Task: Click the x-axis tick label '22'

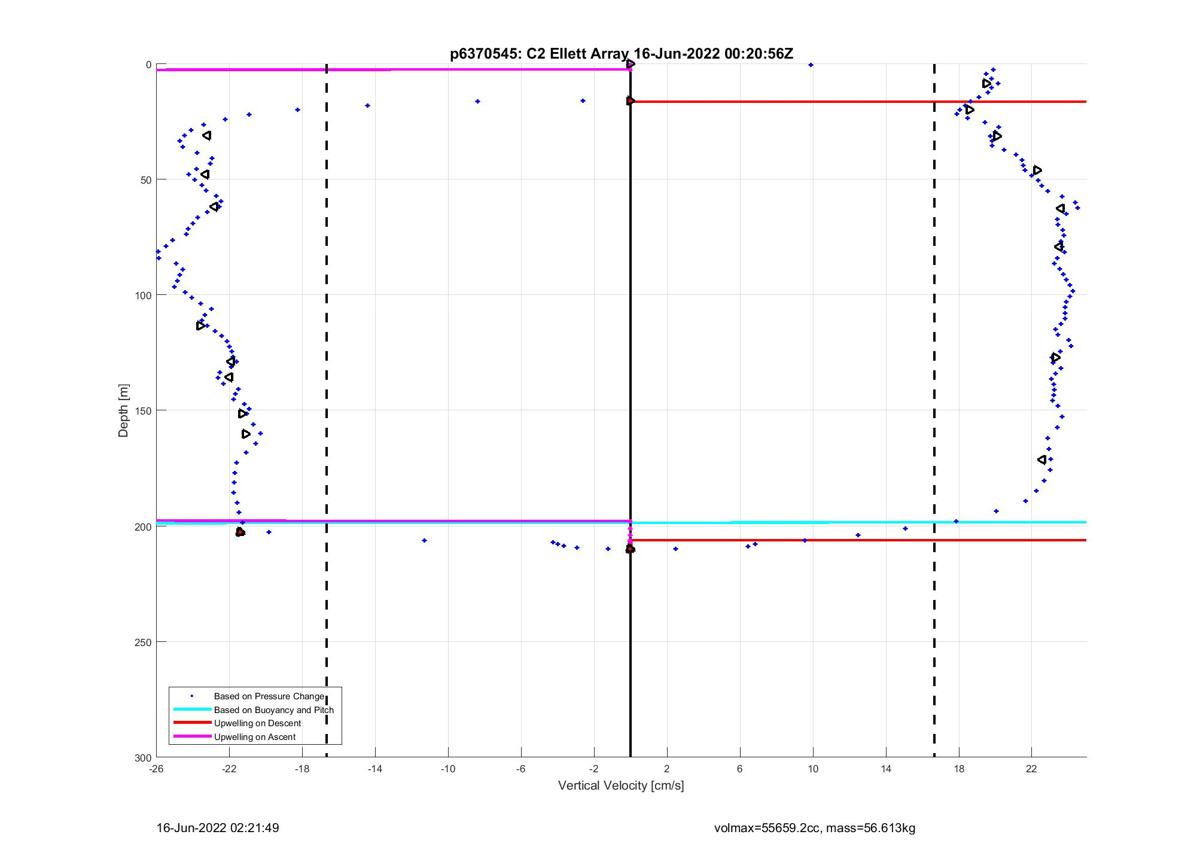Action: [1032, 769]
